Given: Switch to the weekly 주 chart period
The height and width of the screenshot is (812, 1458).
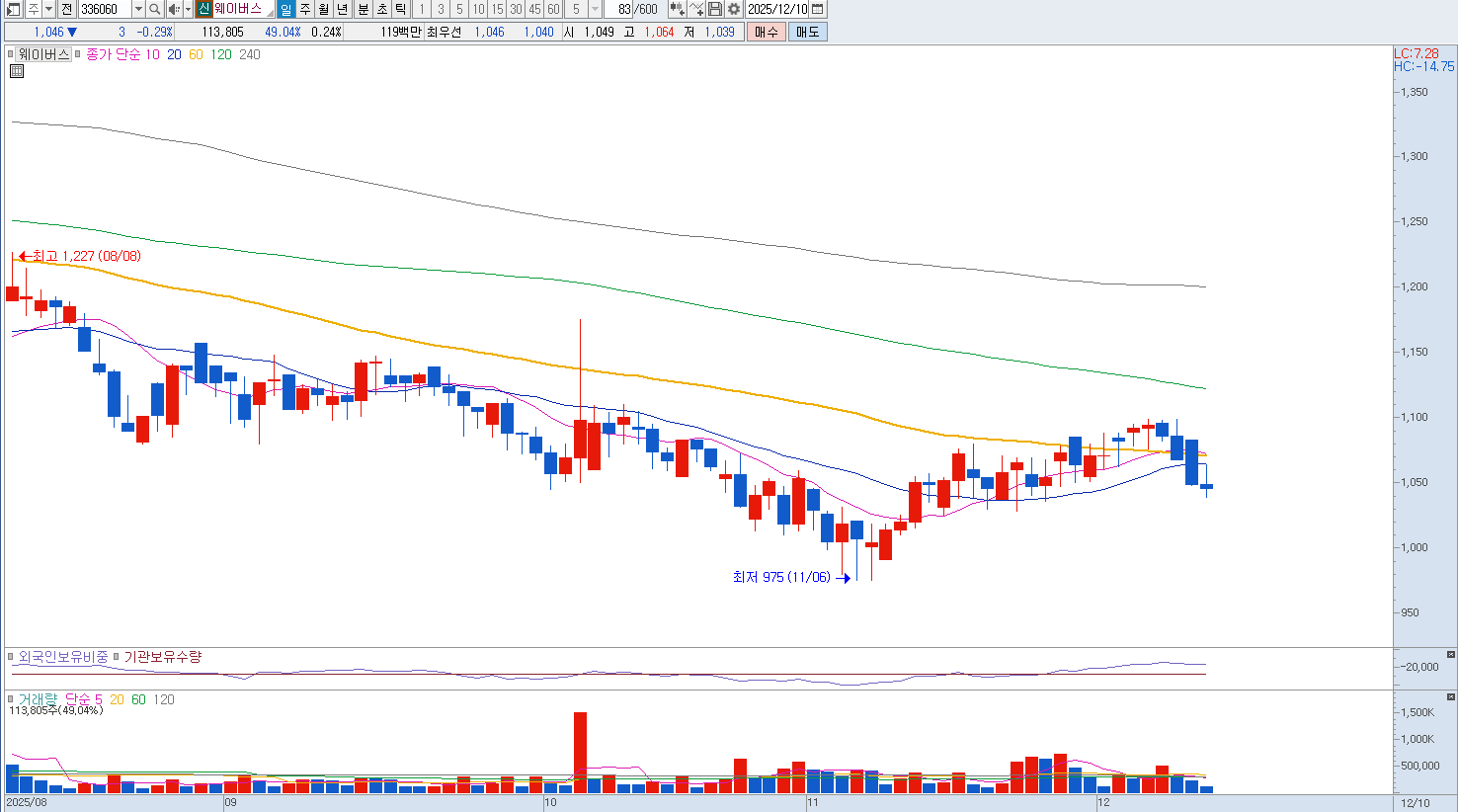Looking at the screenshot, I should tap(305, 9).
